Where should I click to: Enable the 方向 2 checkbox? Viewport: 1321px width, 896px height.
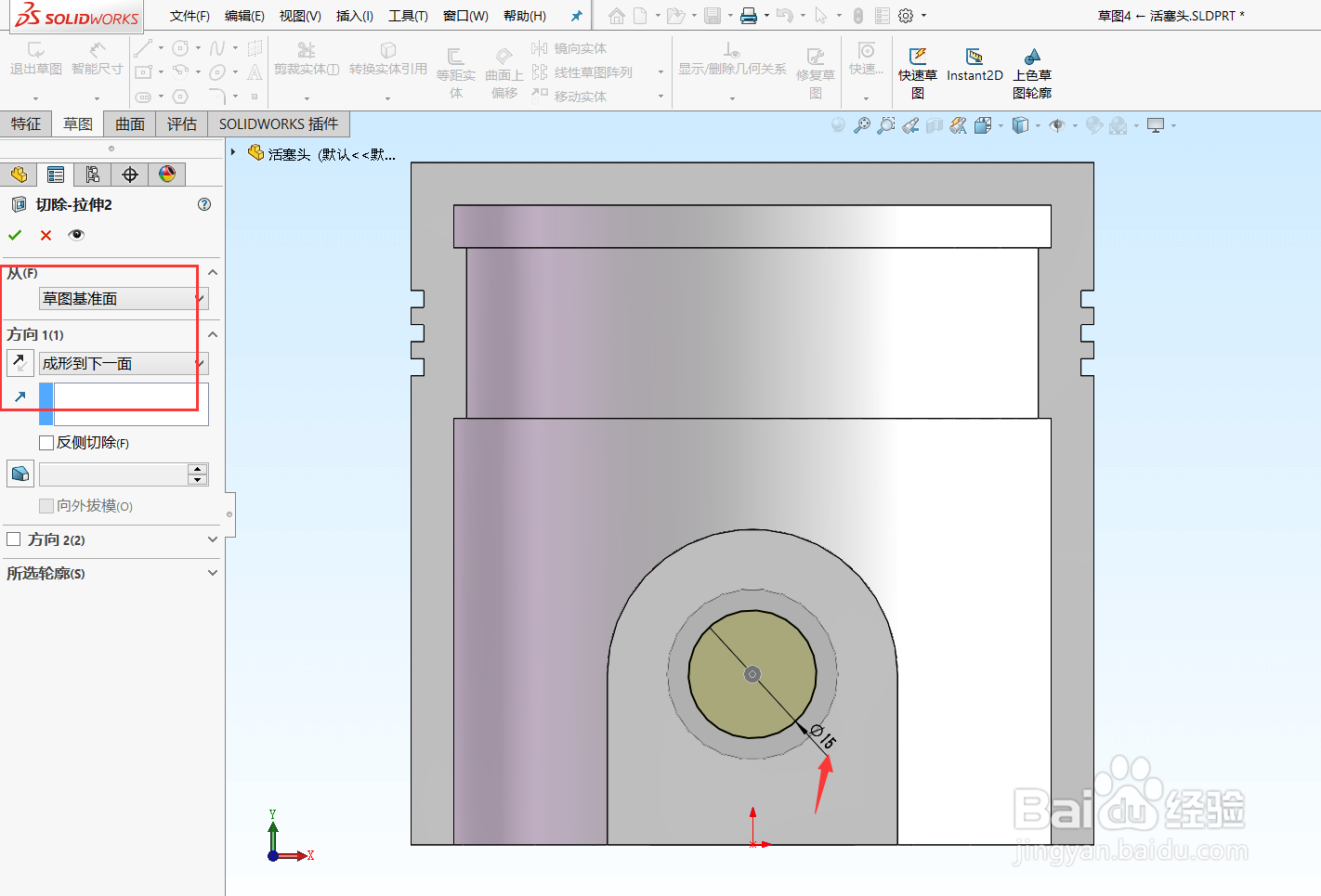(x=13, y=539)
